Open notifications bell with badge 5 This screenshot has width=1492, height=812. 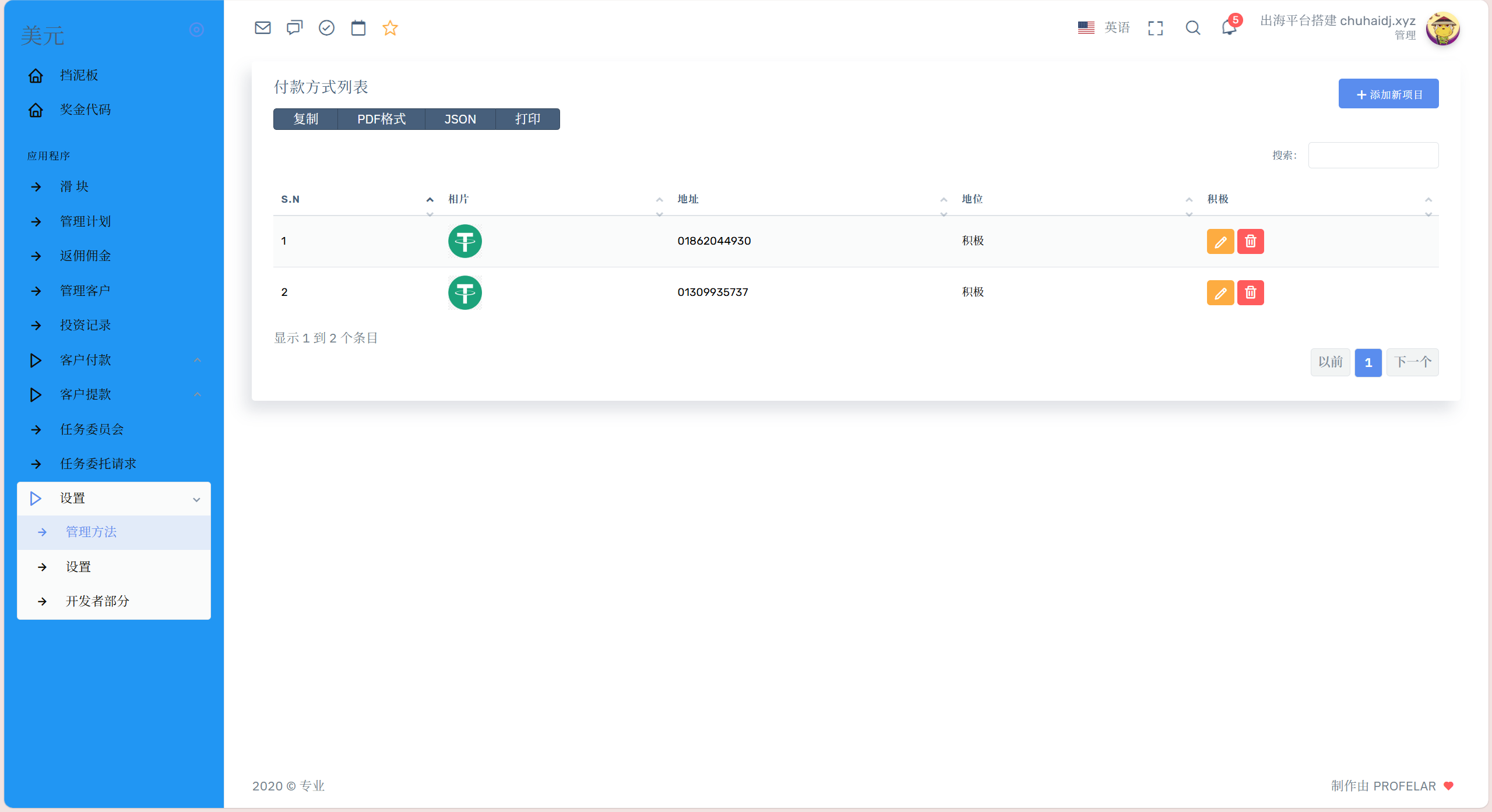coord(1229,27)
